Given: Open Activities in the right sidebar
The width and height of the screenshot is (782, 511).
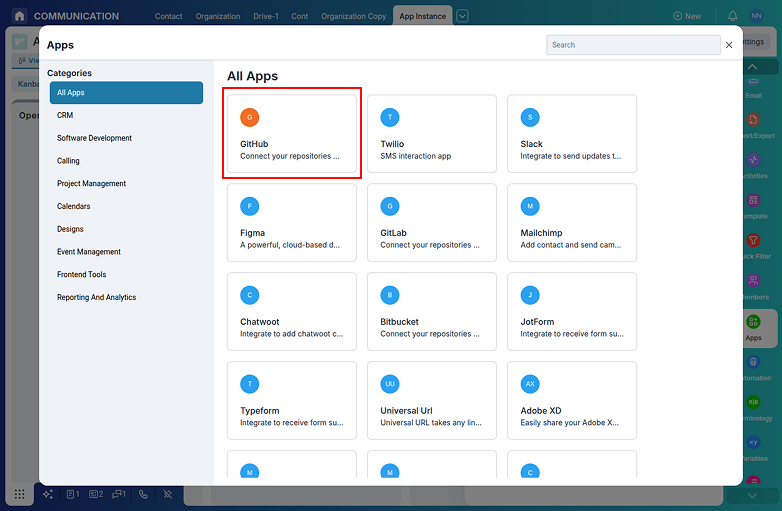Looking at the screenshot, I should tap(754, 166).
